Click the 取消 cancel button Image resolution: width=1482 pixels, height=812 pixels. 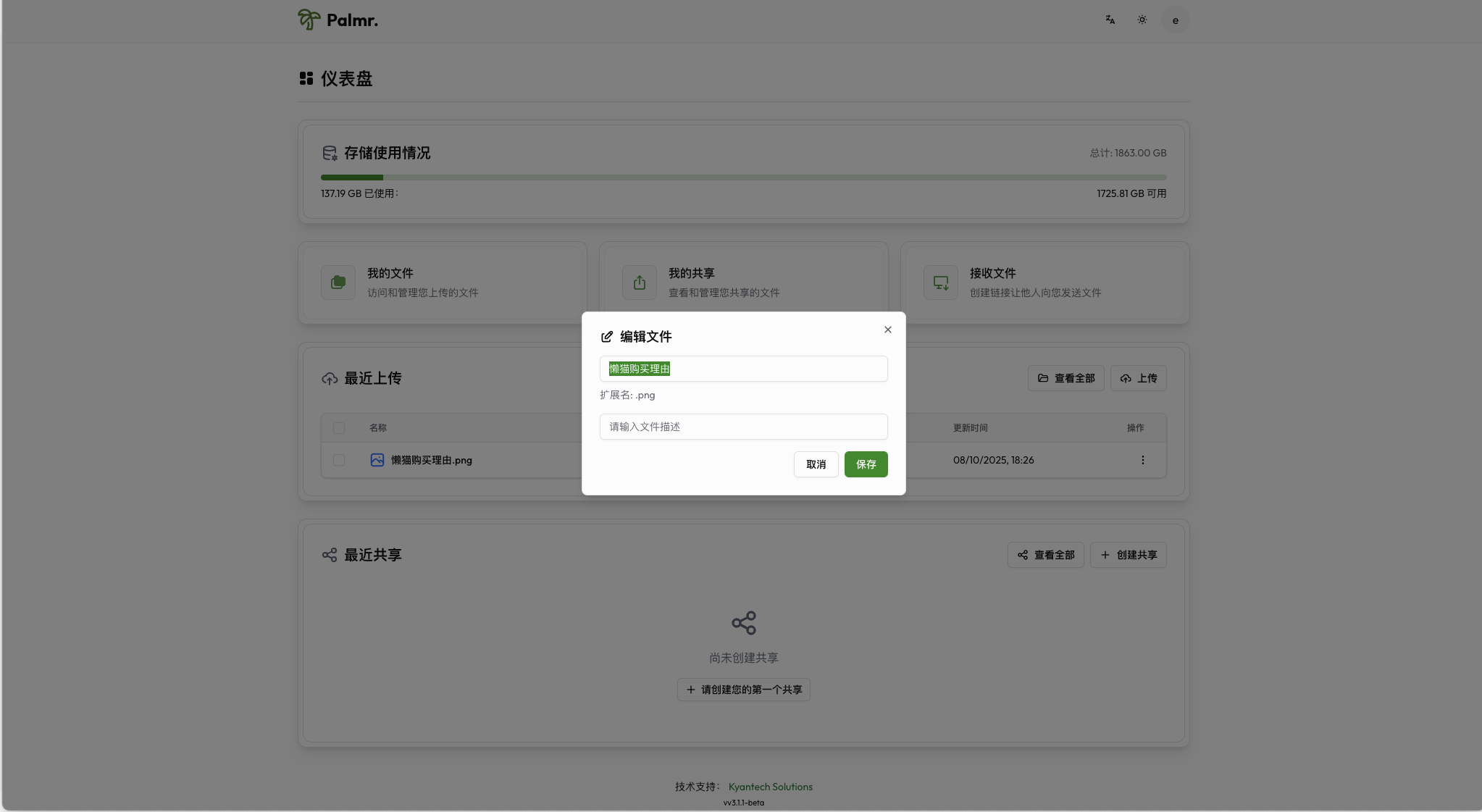[816, 464]
